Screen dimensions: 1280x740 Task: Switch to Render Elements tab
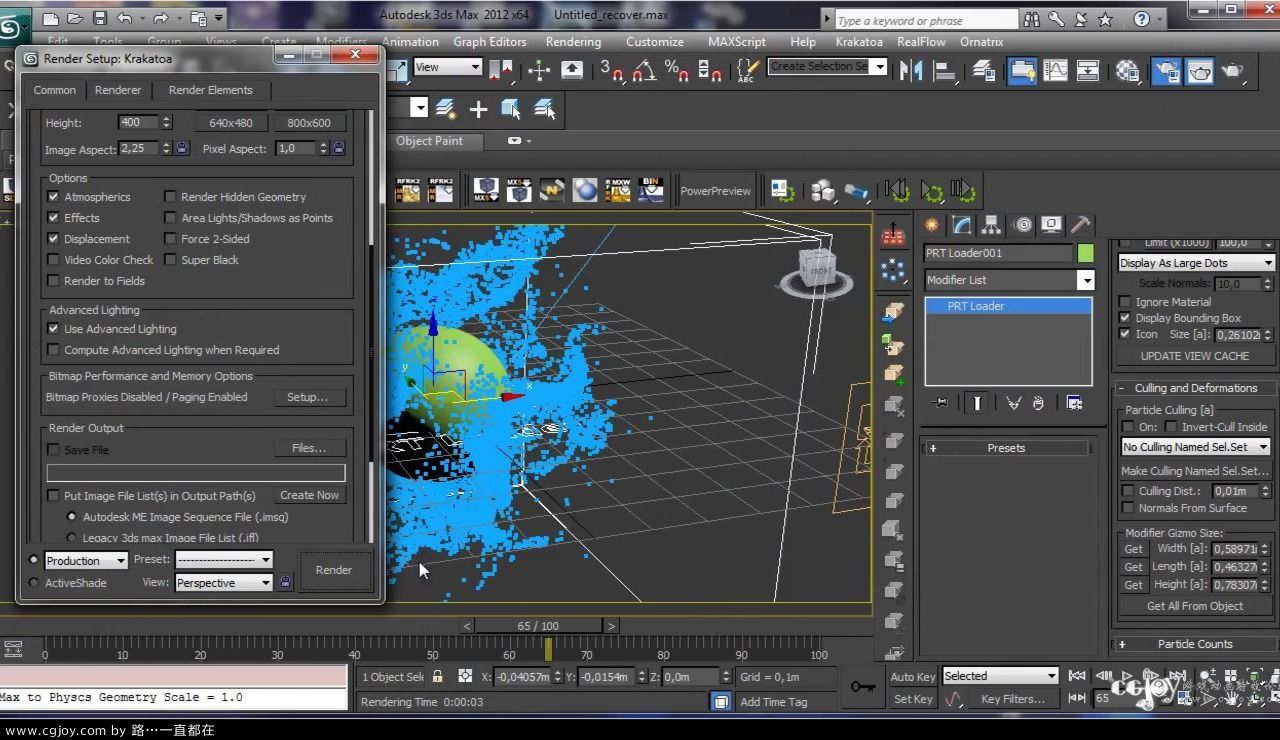pos(210,90)
